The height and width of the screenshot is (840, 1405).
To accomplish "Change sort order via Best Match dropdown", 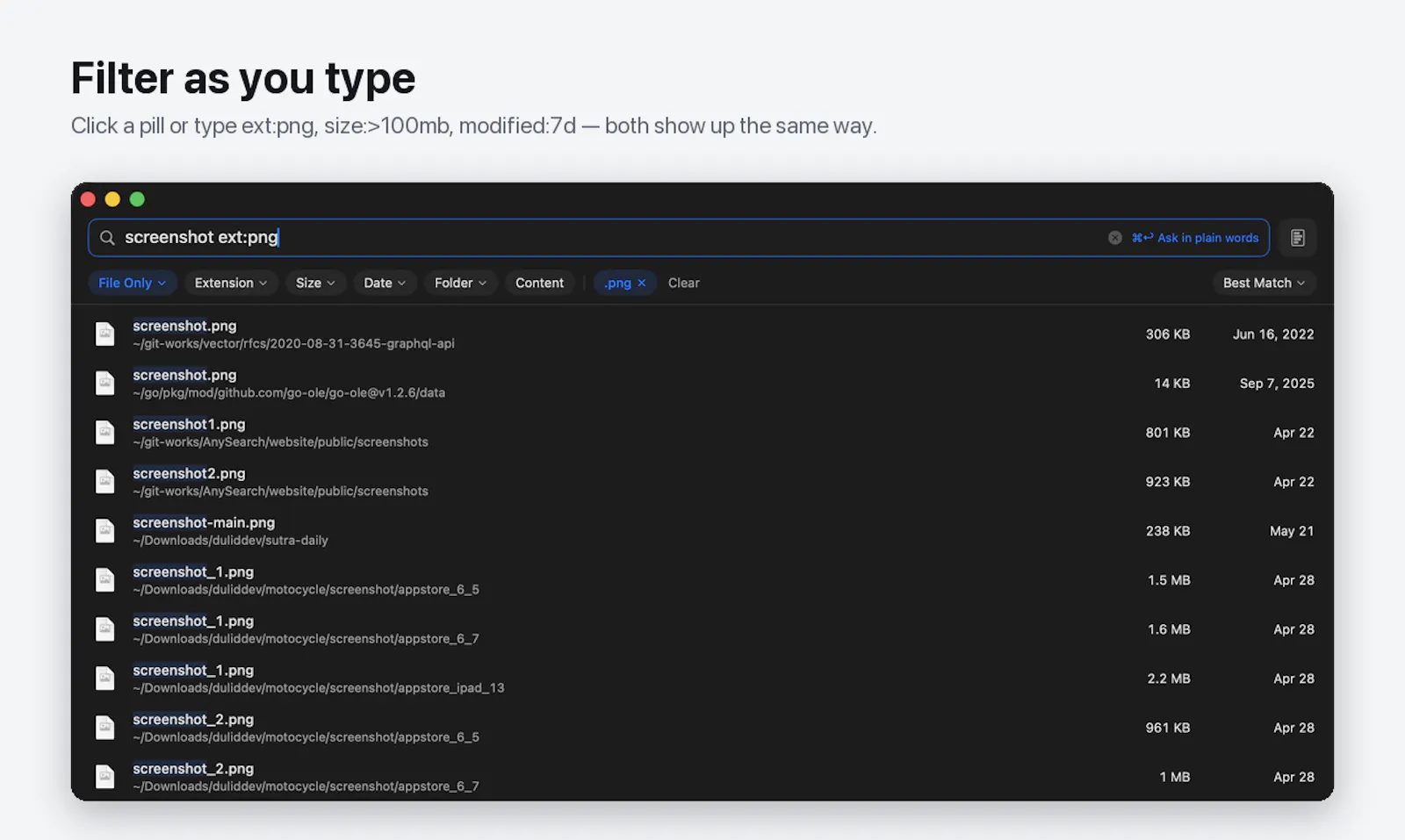I will (1264, 283).
